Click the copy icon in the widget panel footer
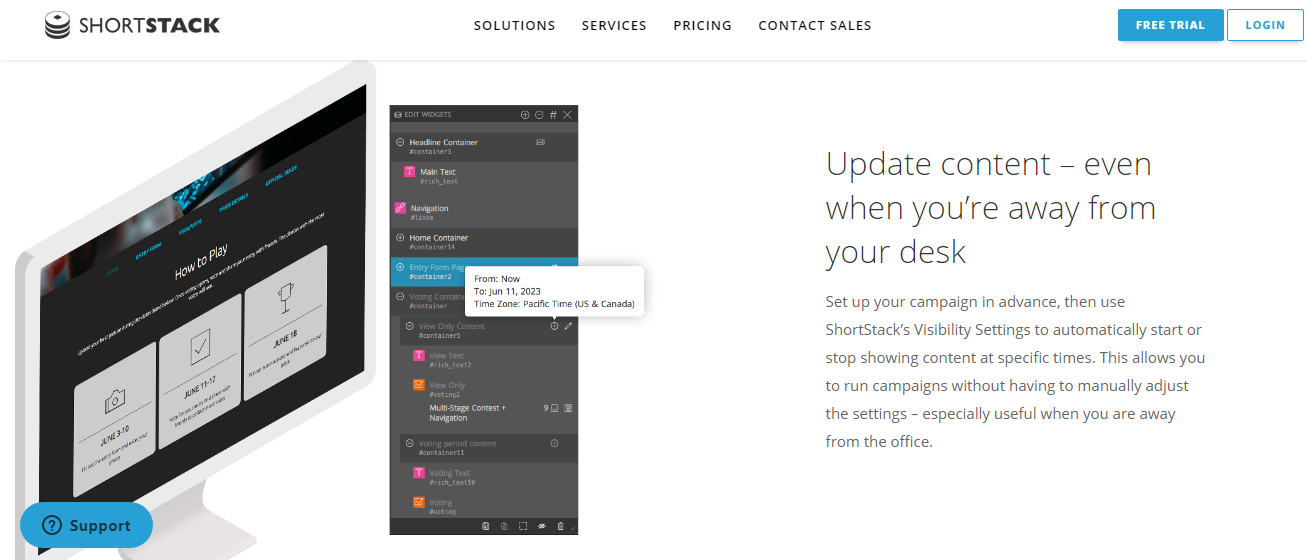This screenshot has height=560, width=1307. pos(486,526)
